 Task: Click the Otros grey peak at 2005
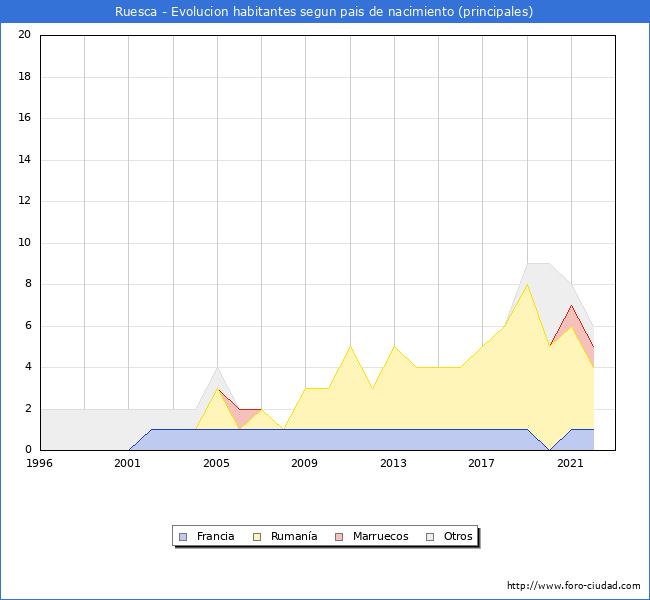coord(217,368)
